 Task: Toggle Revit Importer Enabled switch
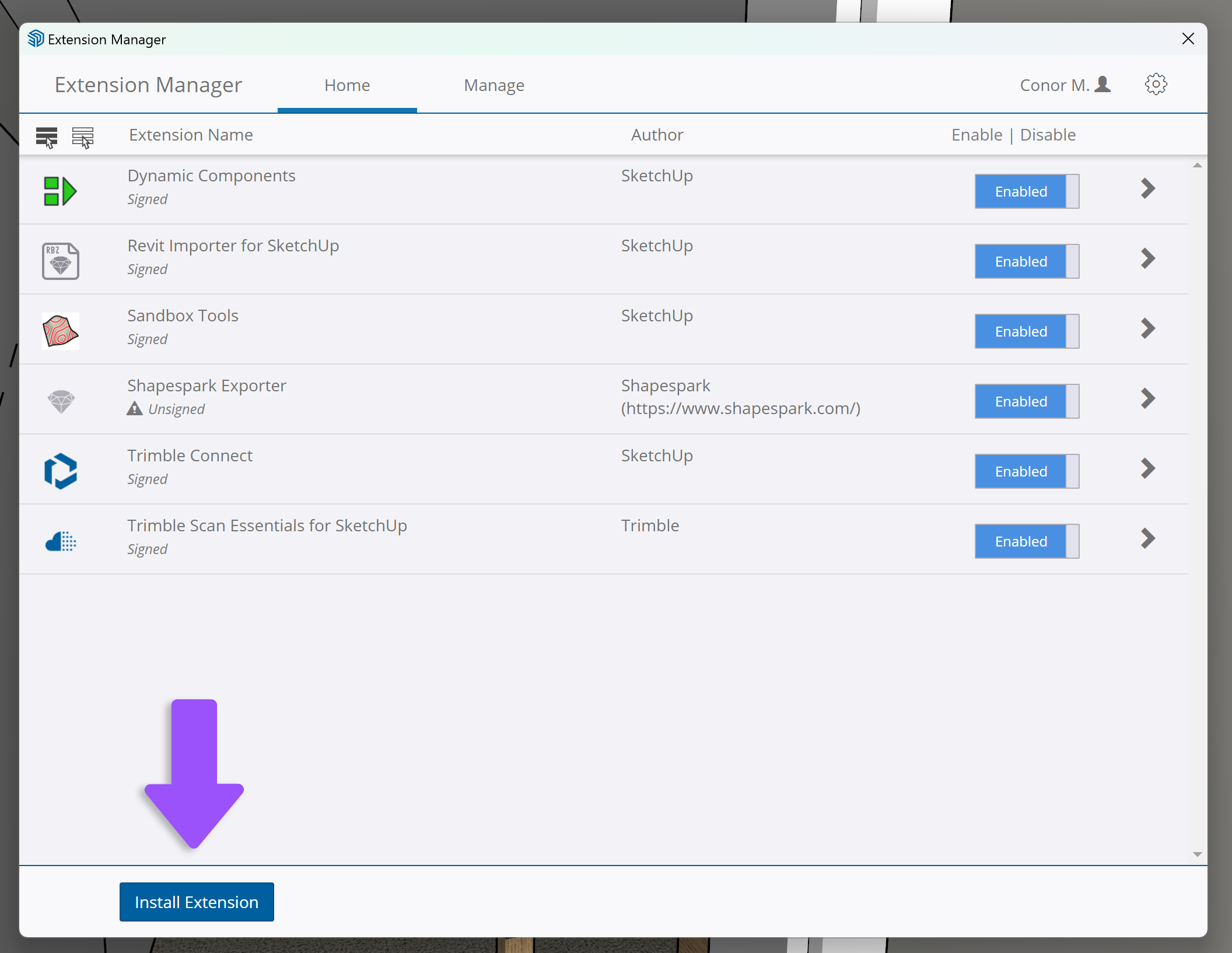(x=1027, y=261)
